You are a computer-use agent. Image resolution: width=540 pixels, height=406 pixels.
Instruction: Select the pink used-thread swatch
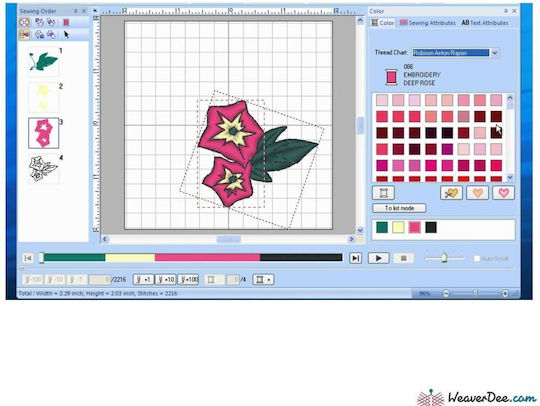coord(415,227)
